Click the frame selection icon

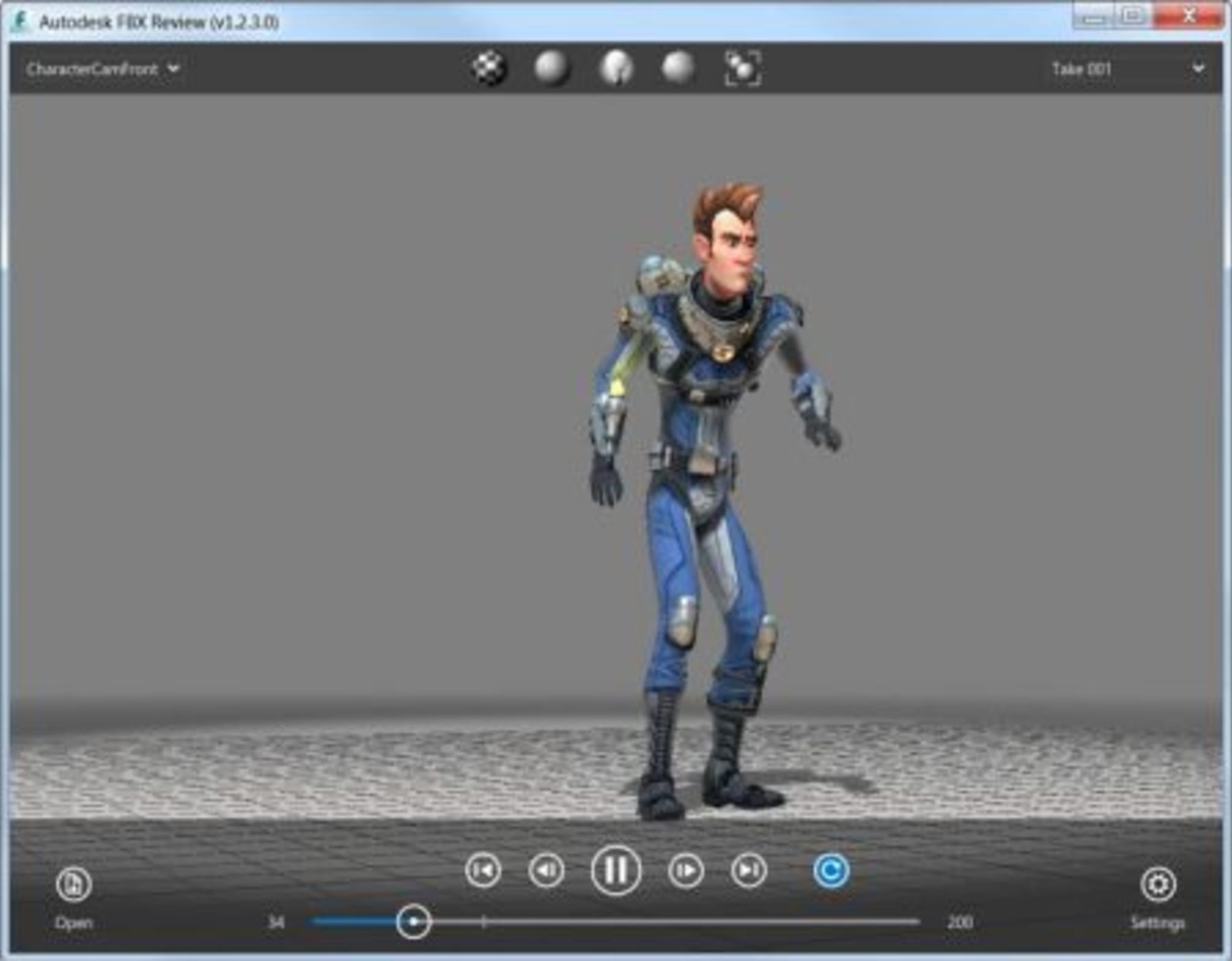[x=743, y=68]
